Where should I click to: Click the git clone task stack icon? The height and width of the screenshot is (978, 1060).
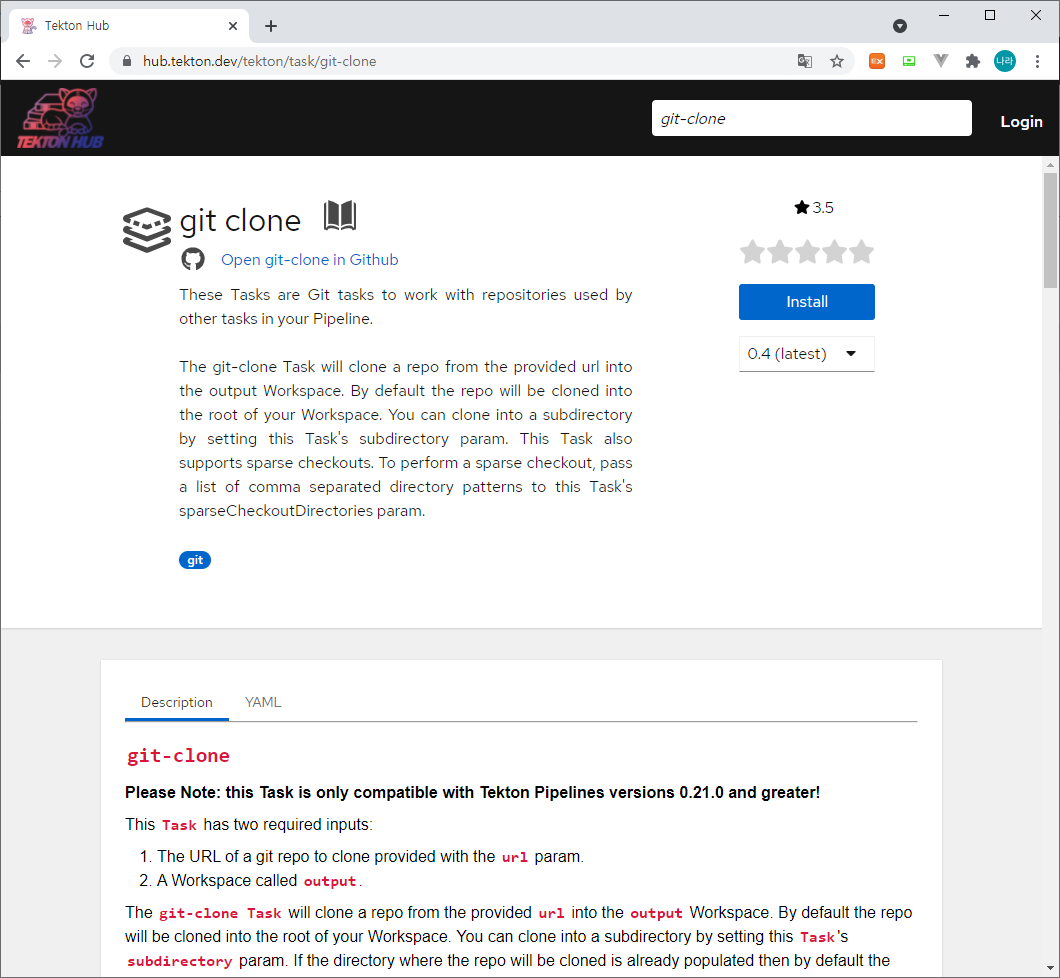click(x=147, y=230)
